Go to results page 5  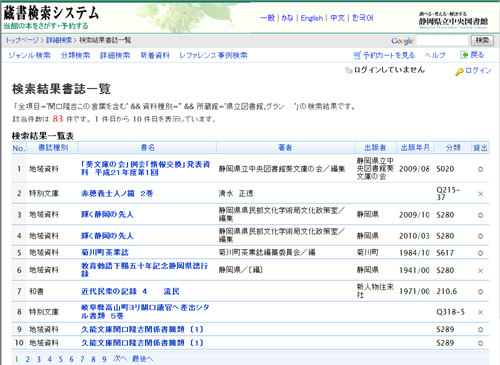tap(61, 359)
